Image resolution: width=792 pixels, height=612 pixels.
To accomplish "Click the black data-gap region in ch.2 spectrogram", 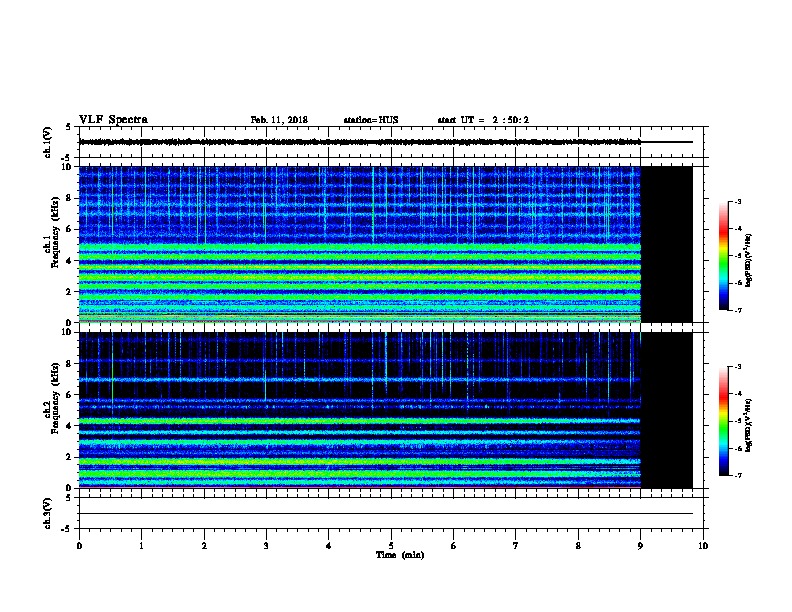I will tap(667, 410).
